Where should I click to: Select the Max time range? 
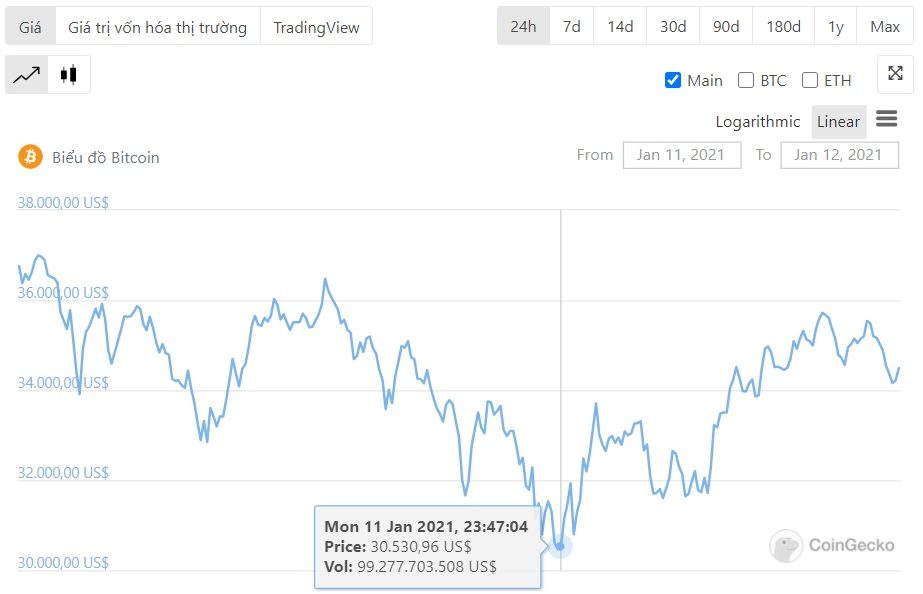click(x=885, y=26)
